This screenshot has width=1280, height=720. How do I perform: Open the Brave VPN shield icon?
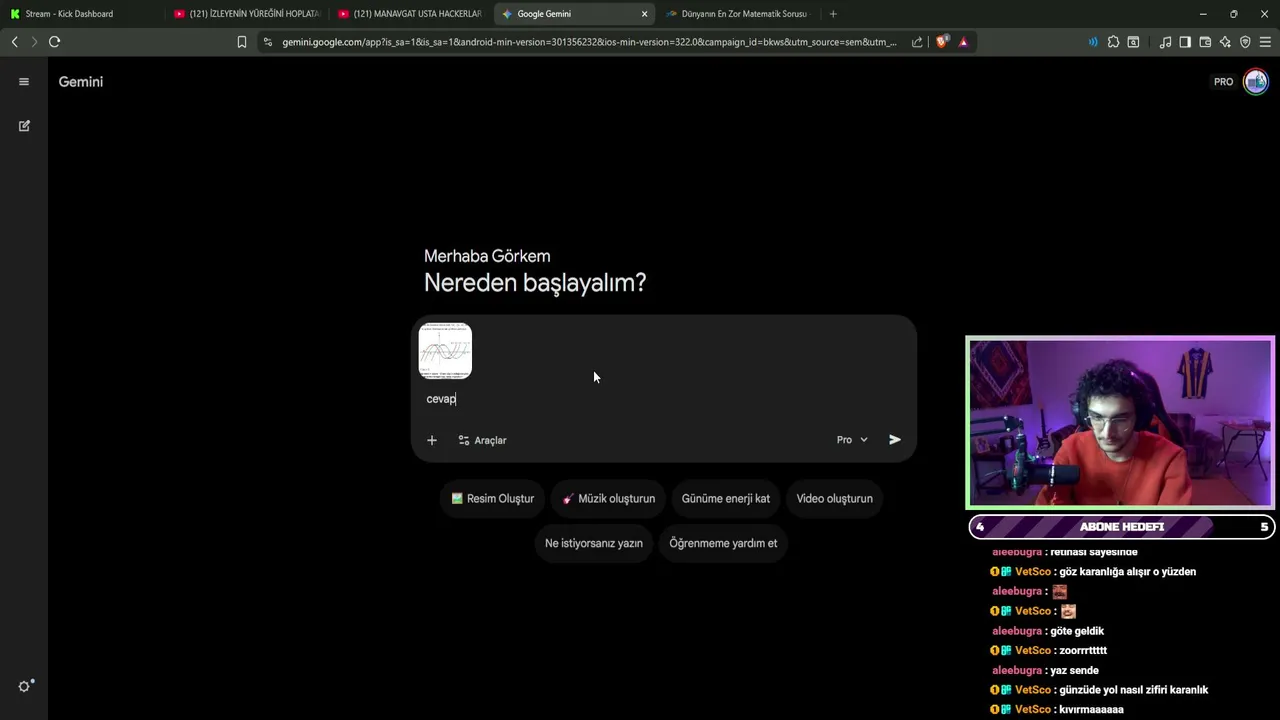pyautogui.click(x=1245, y=42)
